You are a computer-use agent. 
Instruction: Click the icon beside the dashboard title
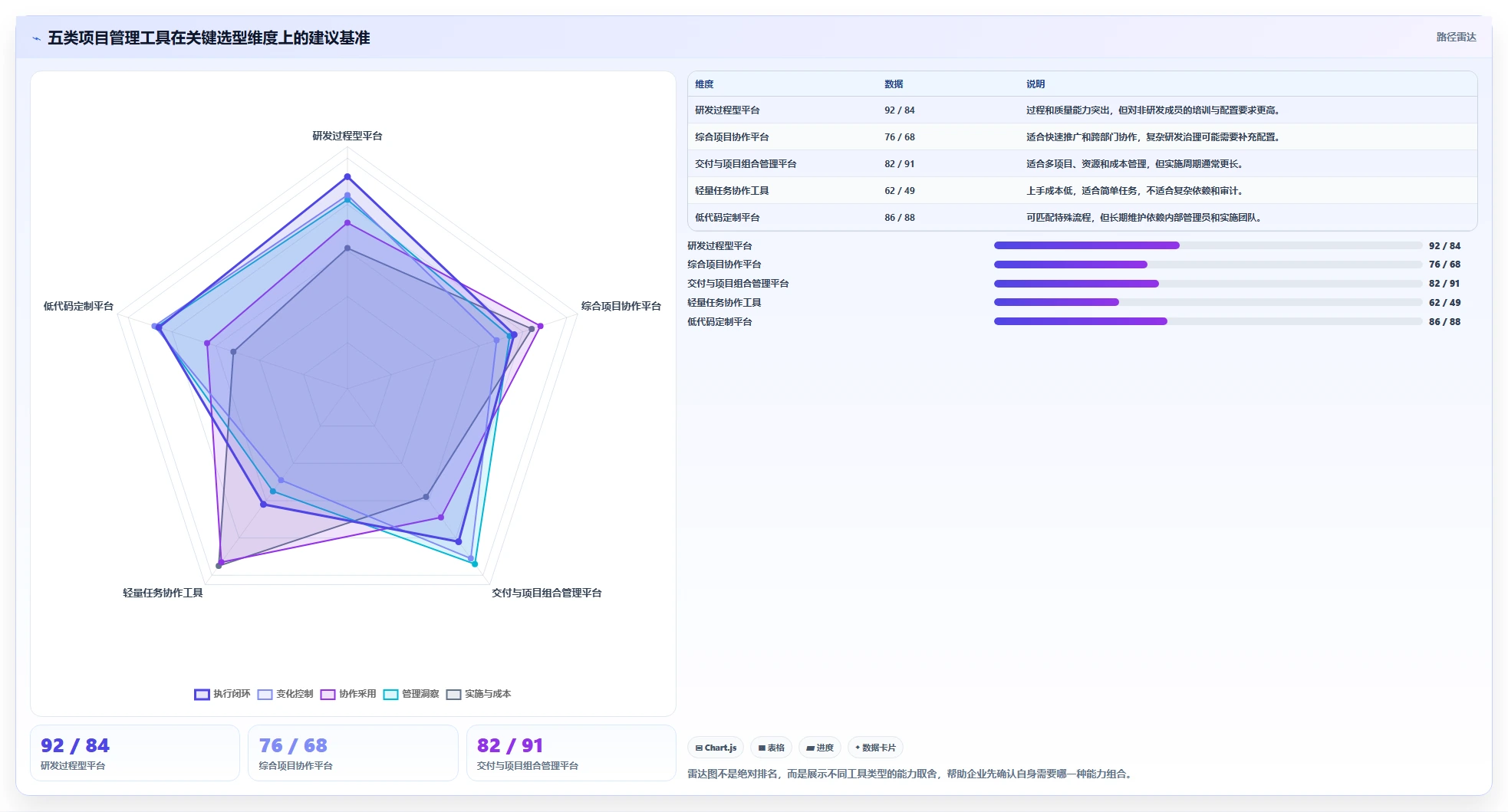pyautogui.click(x=36, y=38)
